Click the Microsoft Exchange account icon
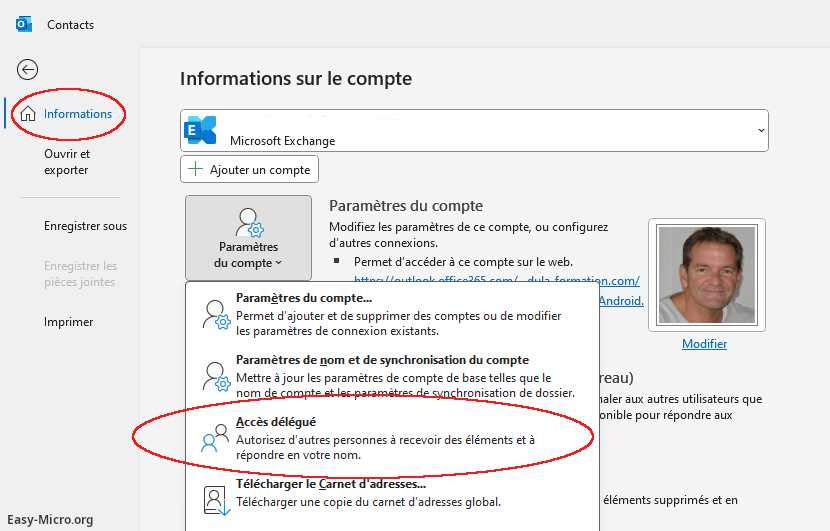 [200, 130]
